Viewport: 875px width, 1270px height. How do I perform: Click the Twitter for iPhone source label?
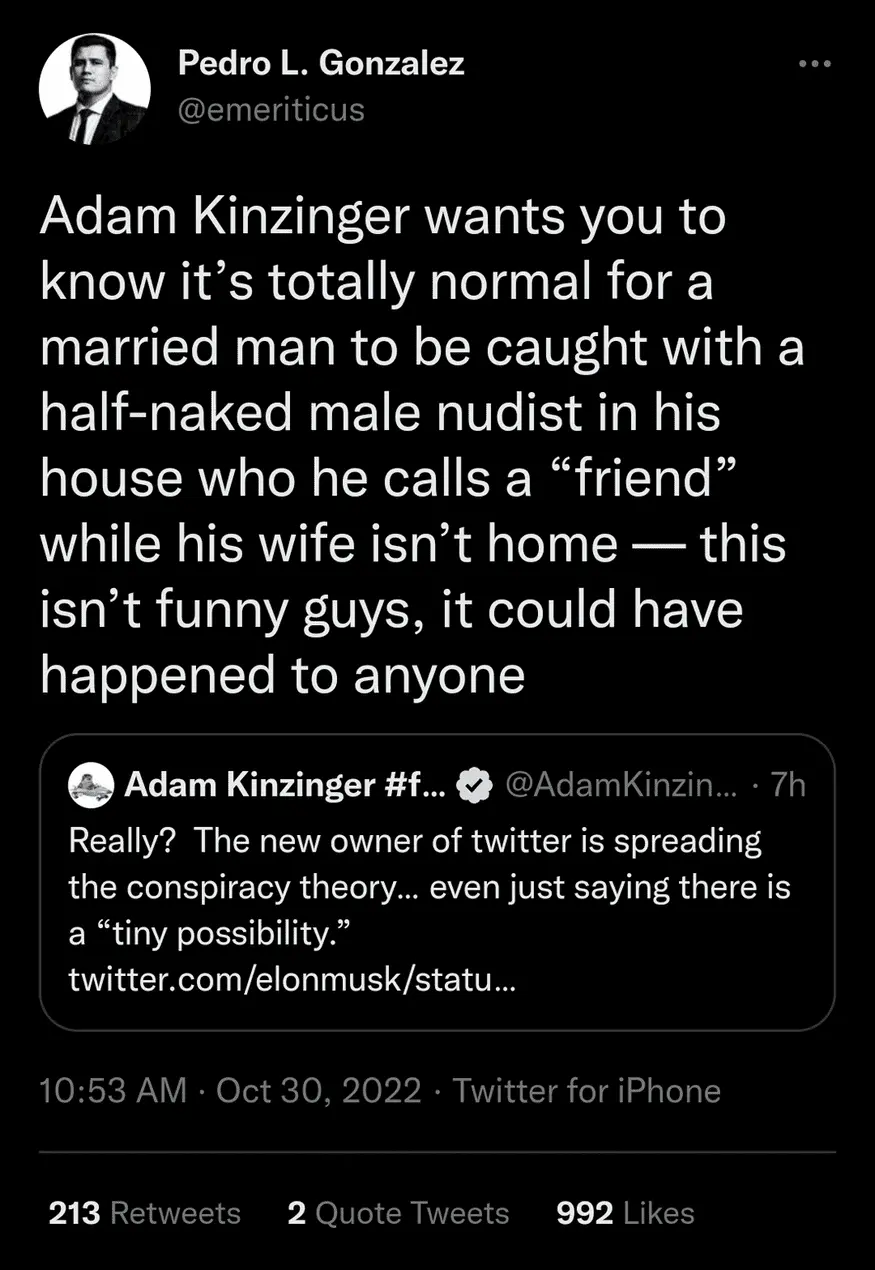tap(586, 1089)
